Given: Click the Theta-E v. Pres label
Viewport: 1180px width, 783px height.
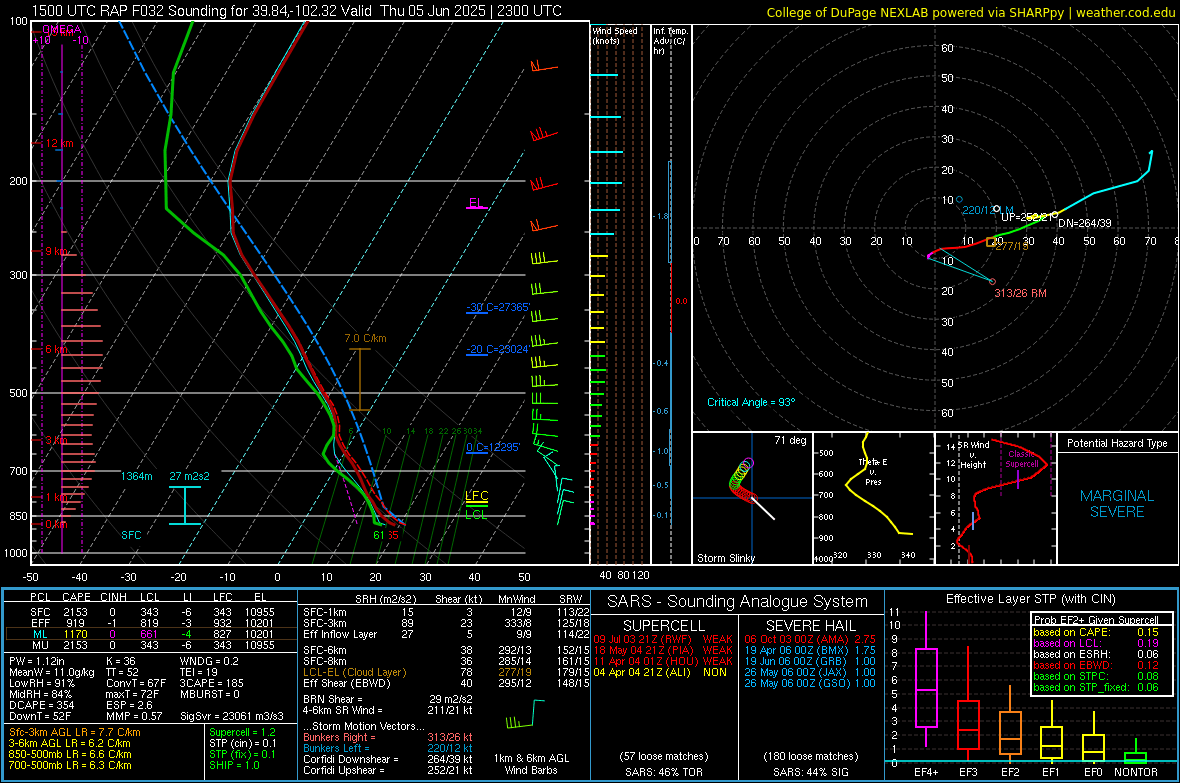Looking at the screenshot, I should [x=873, y=471].
